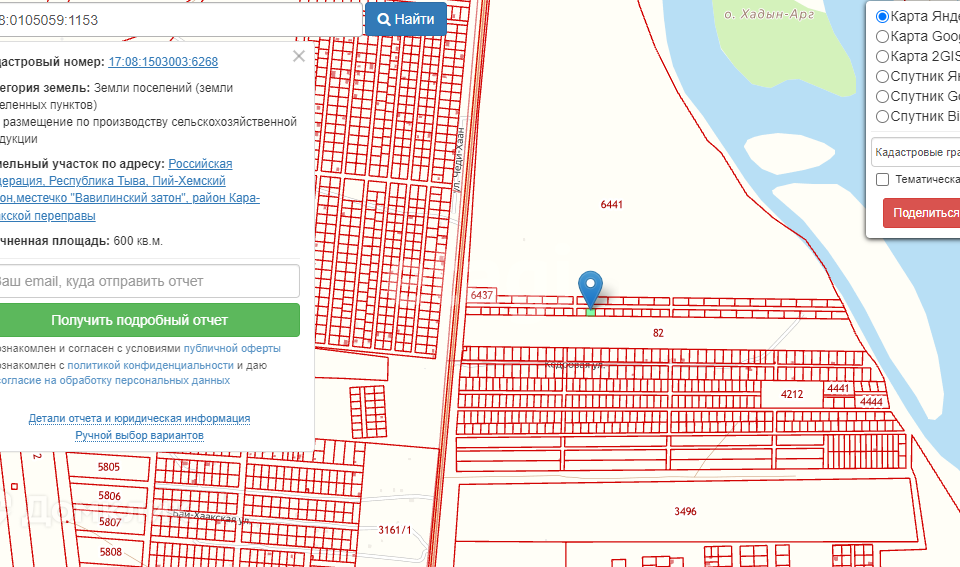Click the Найти search button
This screenshot has height=567, width=960.
(x=405, y=19)
